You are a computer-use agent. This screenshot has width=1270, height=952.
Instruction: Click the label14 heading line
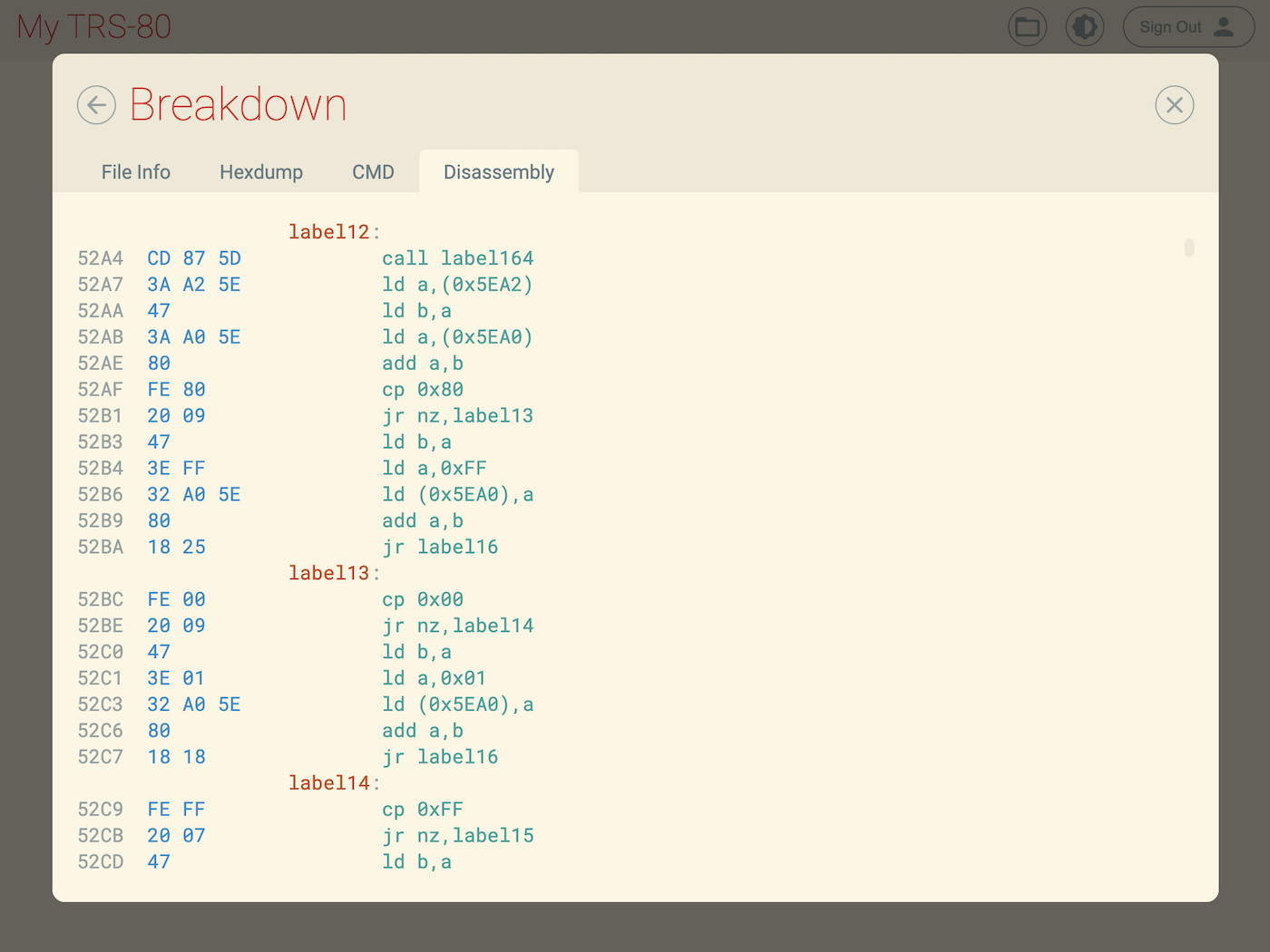(x=328, y=783)
